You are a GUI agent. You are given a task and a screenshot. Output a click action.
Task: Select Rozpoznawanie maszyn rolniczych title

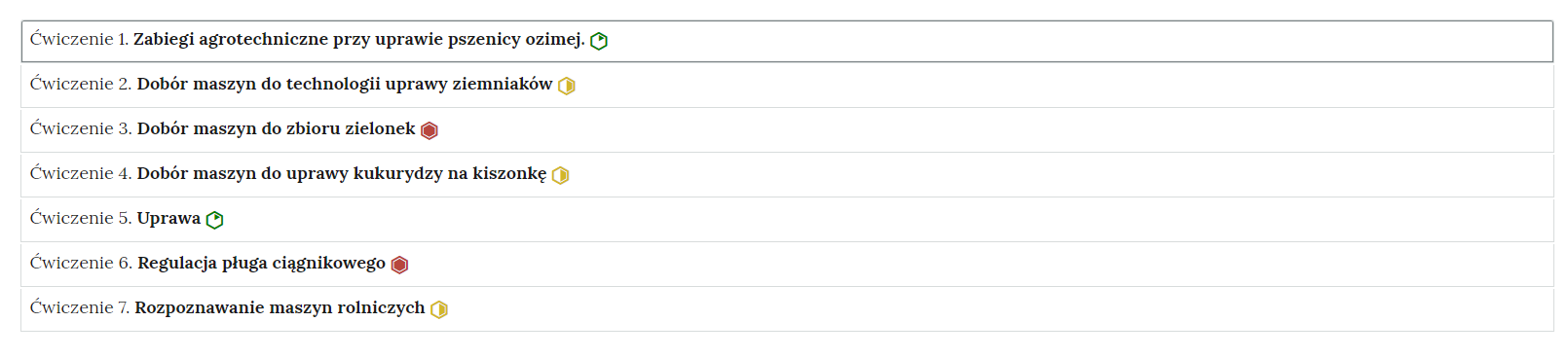click(280, 307)
